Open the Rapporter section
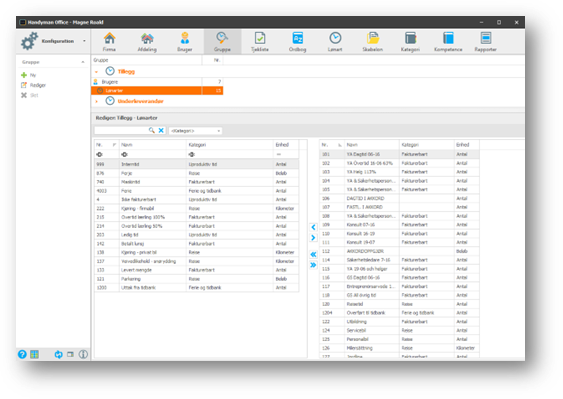Viewport: 563px width, 399px height. click(x=485, y=42)
